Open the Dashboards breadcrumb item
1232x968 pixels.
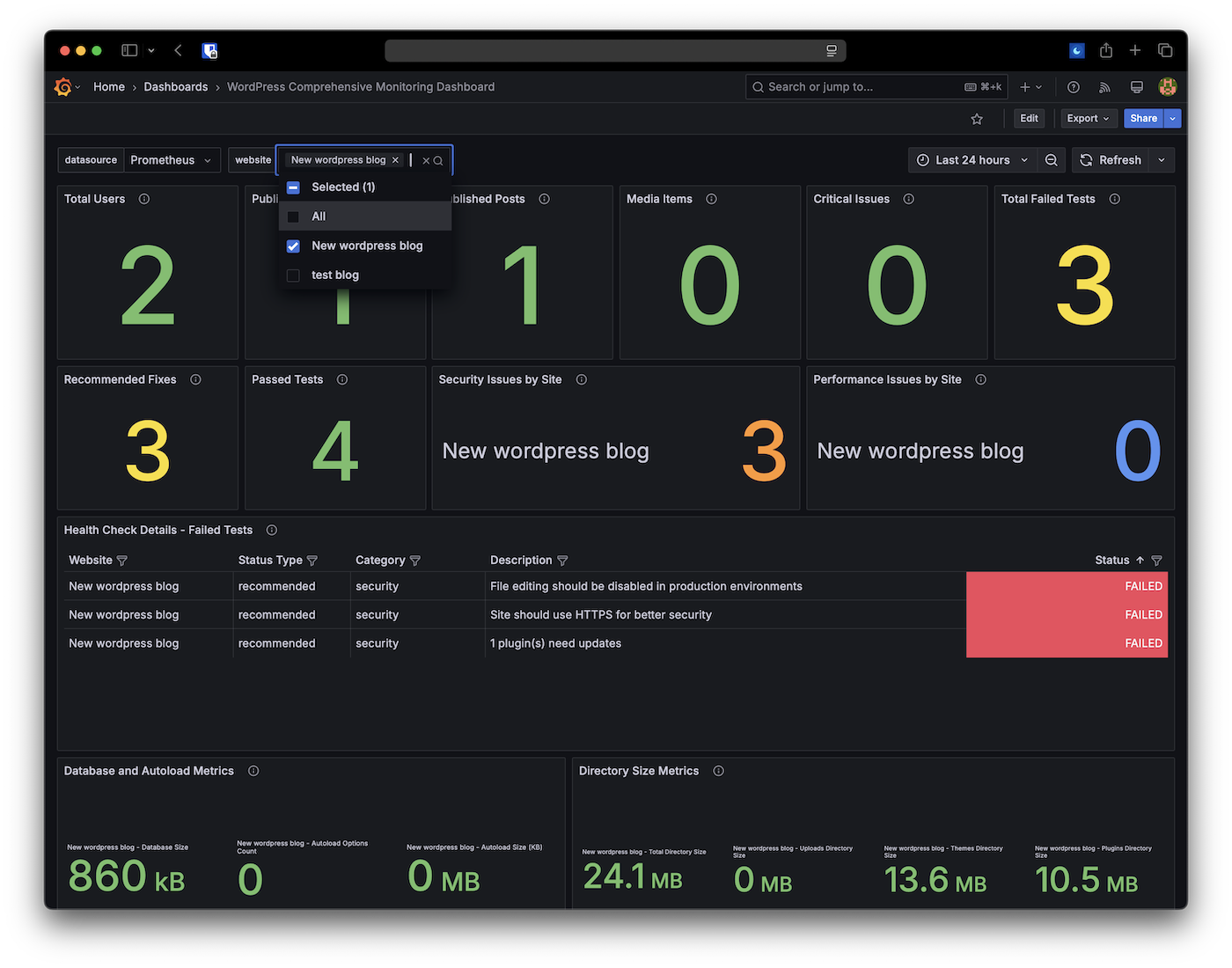[175, 86]
